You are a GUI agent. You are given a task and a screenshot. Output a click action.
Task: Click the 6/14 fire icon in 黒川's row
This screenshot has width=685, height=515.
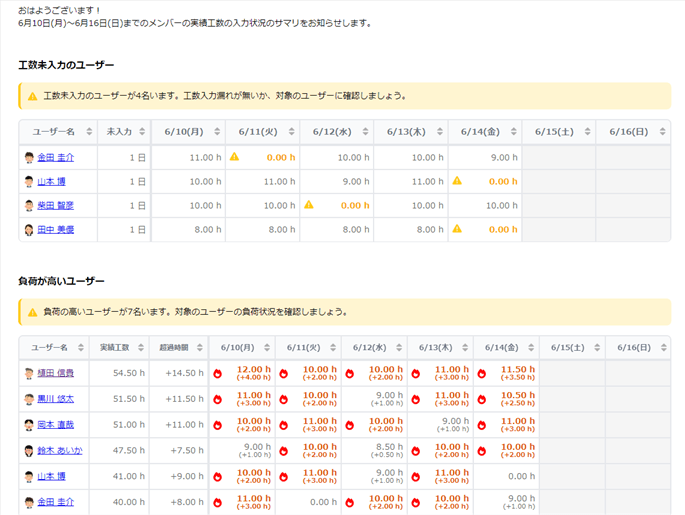[x=482, y=399]
